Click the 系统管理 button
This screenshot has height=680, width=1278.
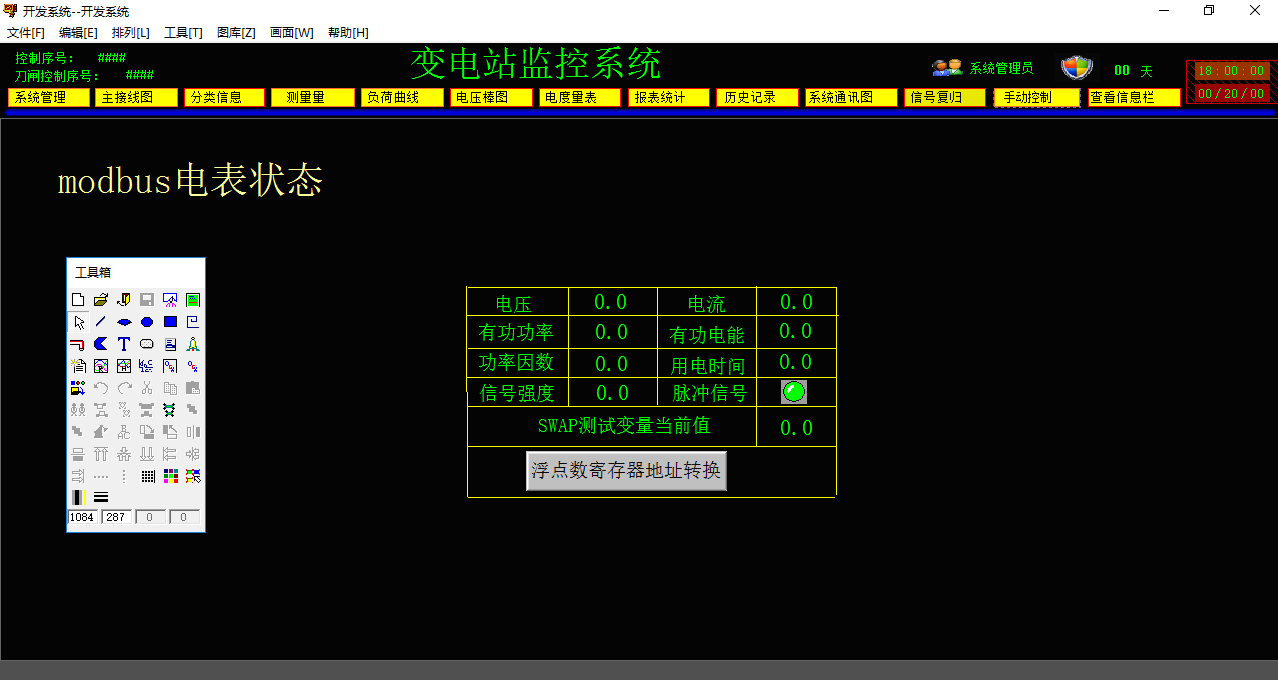[x=49, y=97]
